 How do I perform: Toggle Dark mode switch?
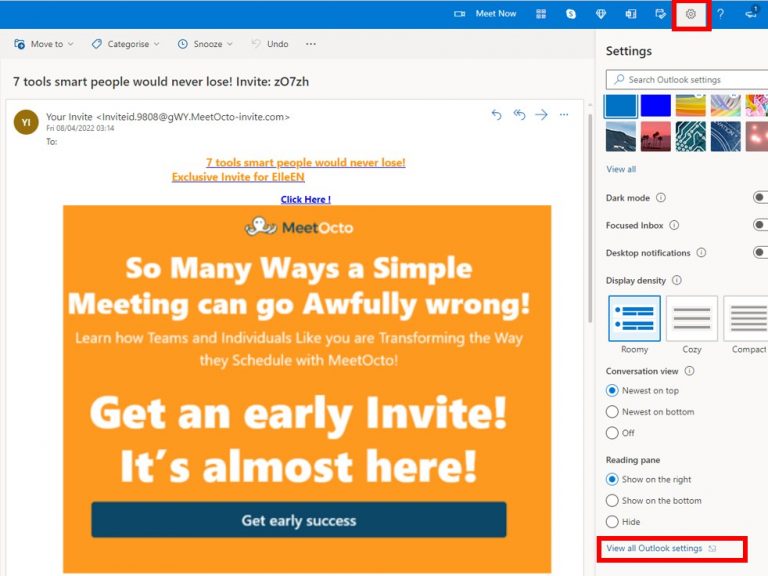click(760, 197)
